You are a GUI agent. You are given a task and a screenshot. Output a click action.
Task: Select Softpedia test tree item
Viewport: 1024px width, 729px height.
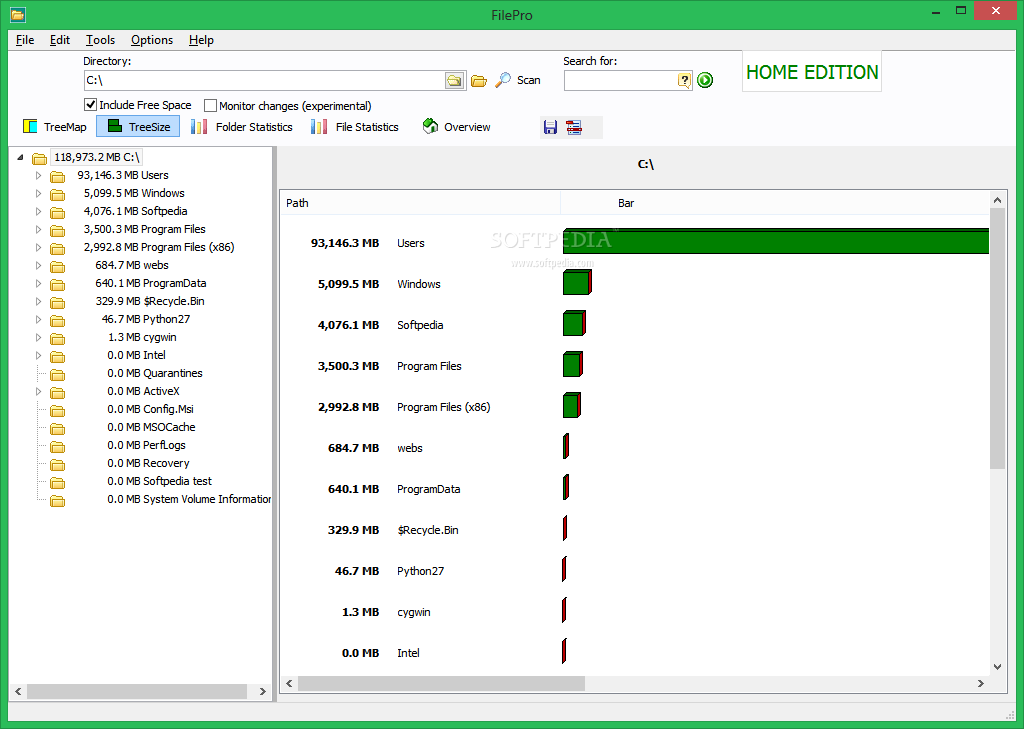coord(159,481)
